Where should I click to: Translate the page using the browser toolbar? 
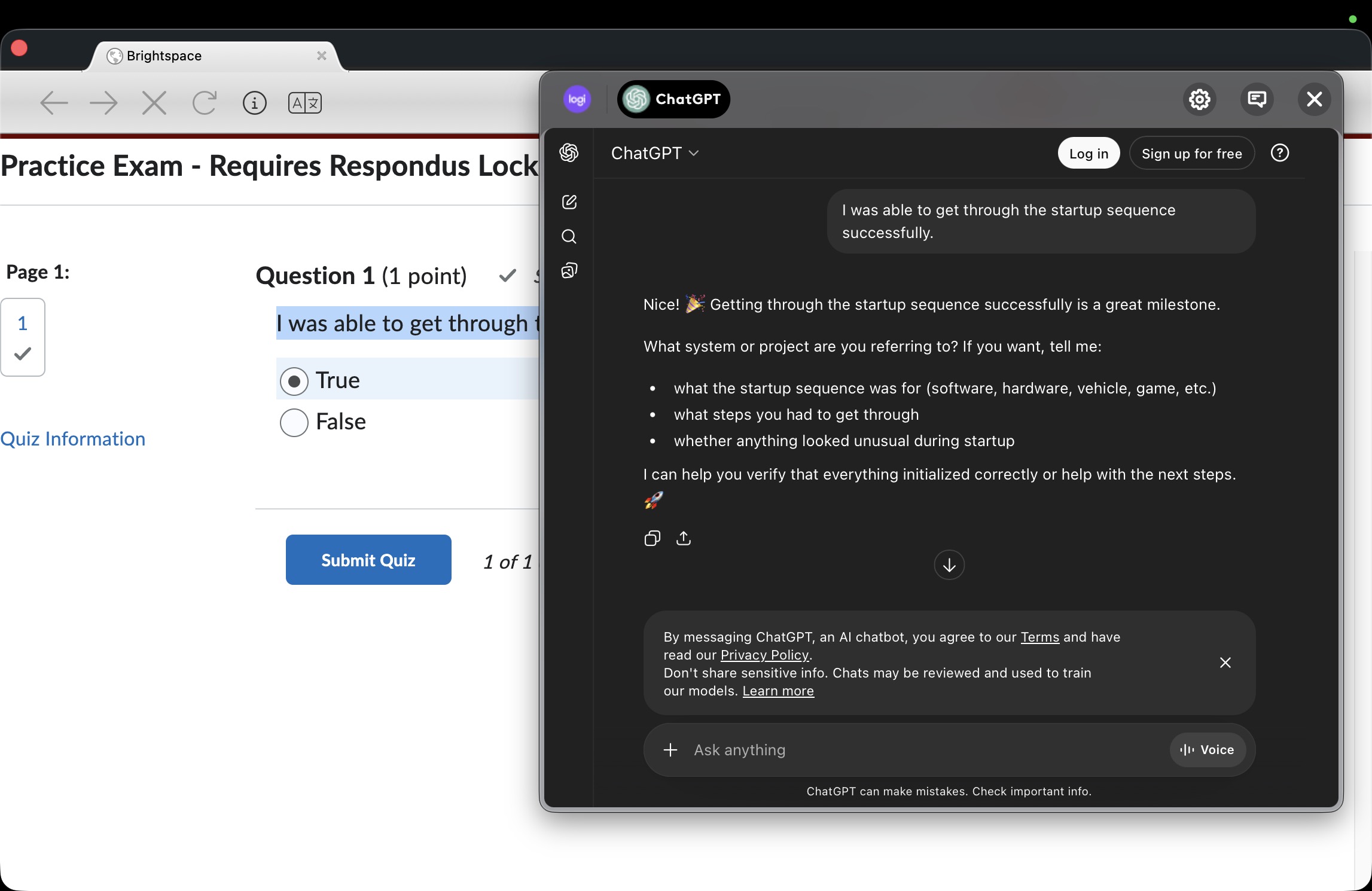tap(304, 102)
